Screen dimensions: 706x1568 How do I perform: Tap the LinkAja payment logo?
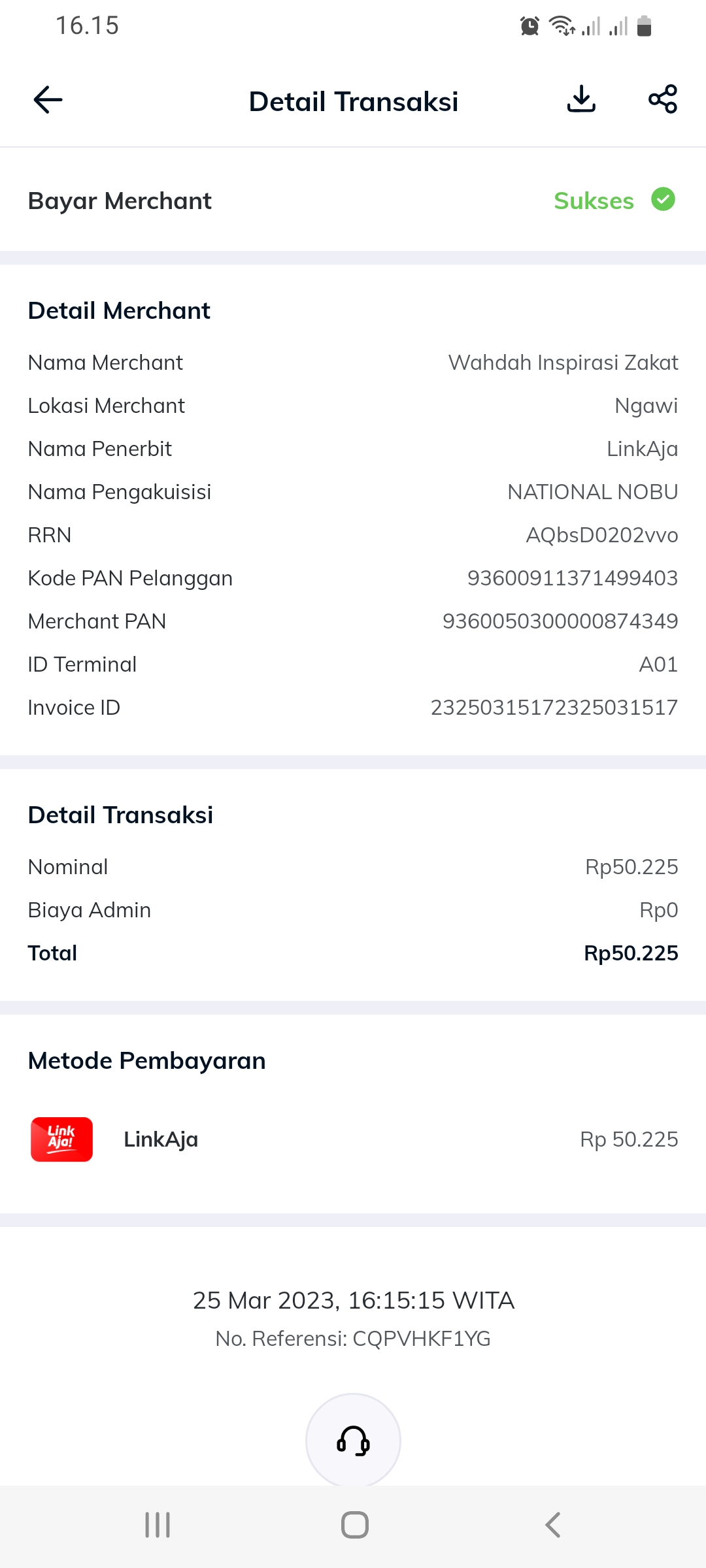click(61, 1139)
